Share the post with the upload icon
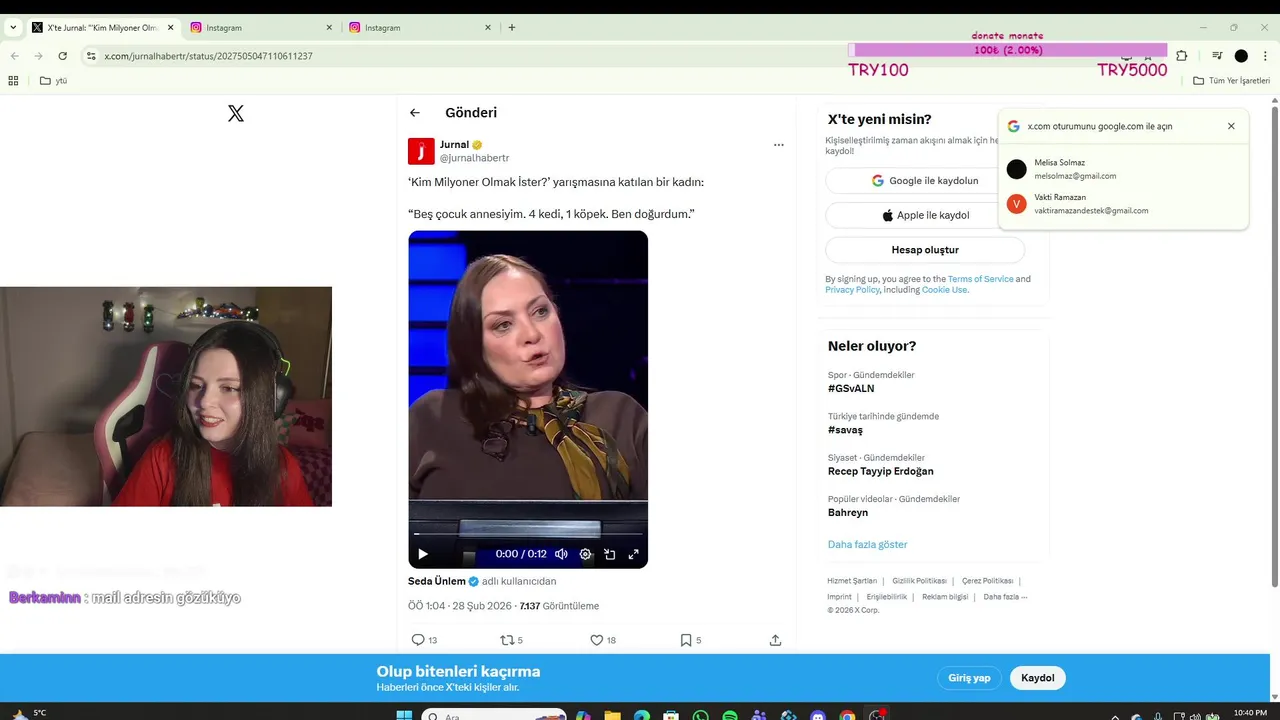The image size is (1280, 720). (x=775, y=640)
